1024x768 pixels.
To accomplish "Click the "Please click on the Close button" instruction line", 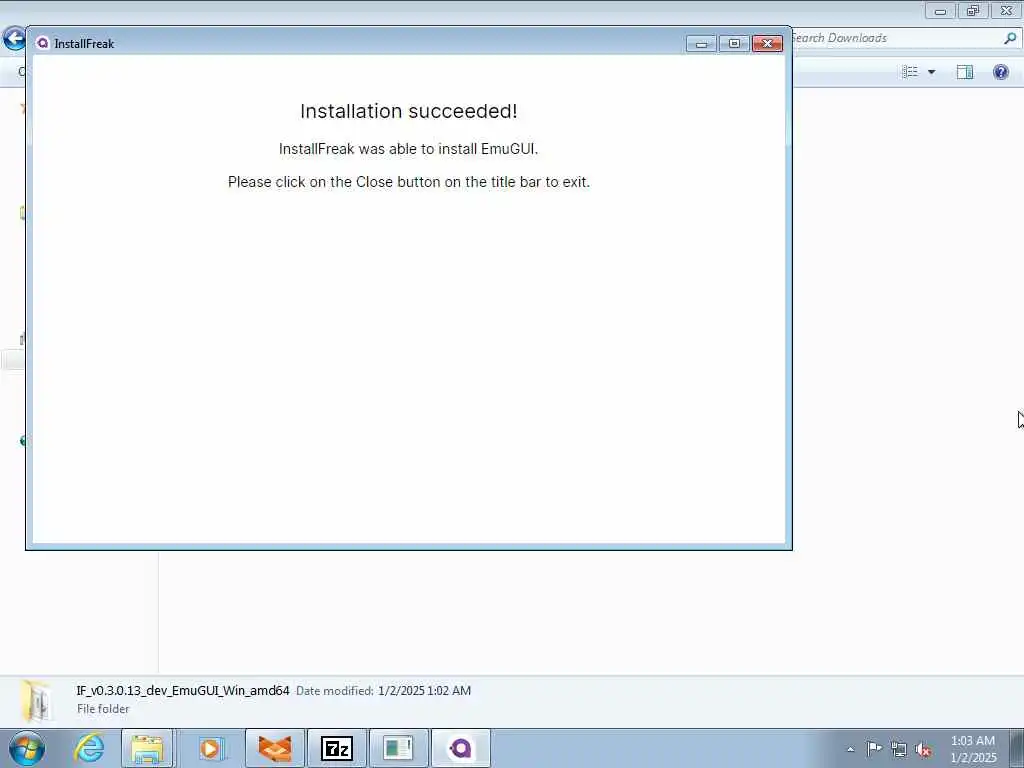I will [409, 182].
